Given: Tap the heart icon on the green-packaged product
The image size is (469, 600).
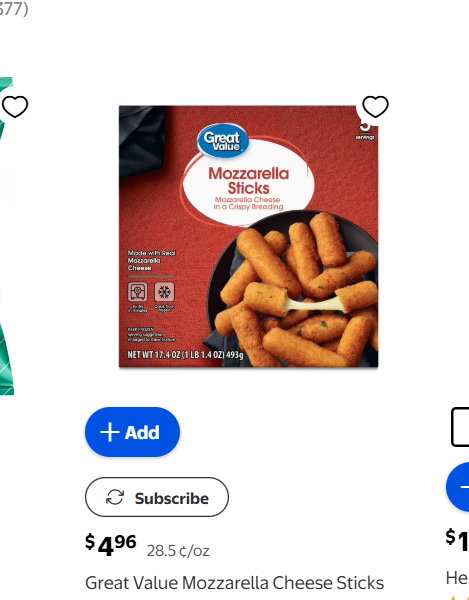Looking at the screenshot, I should point(15,106).
